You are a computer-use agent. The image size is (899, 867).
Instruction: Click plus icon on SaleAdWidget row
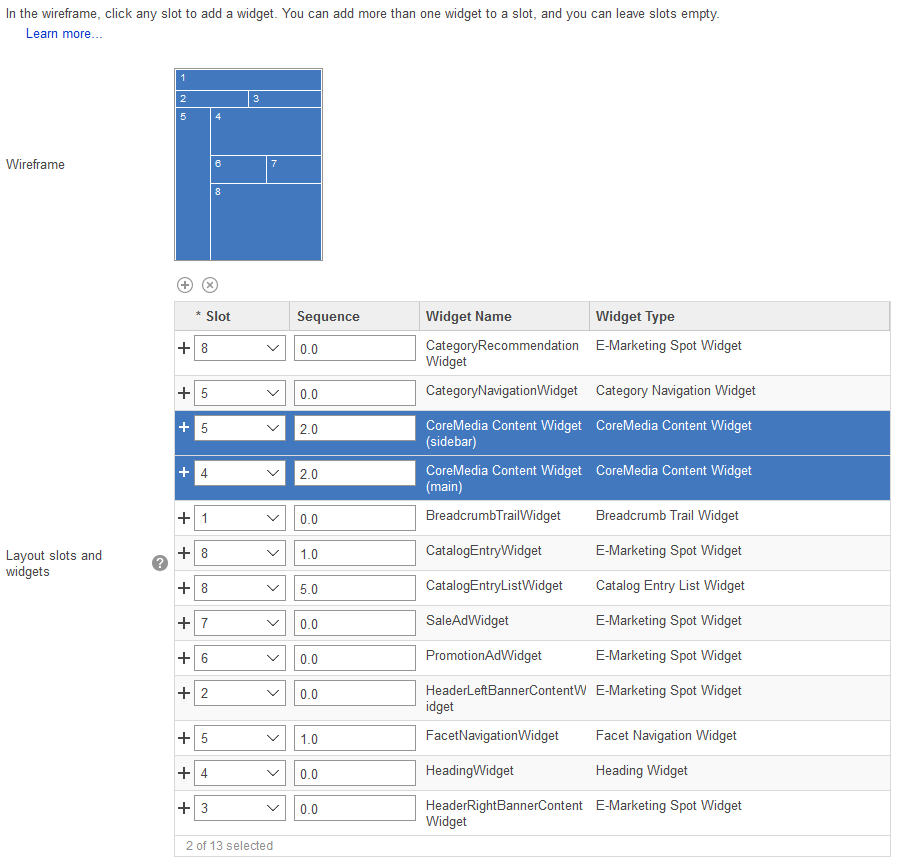[x=184, y=622]
